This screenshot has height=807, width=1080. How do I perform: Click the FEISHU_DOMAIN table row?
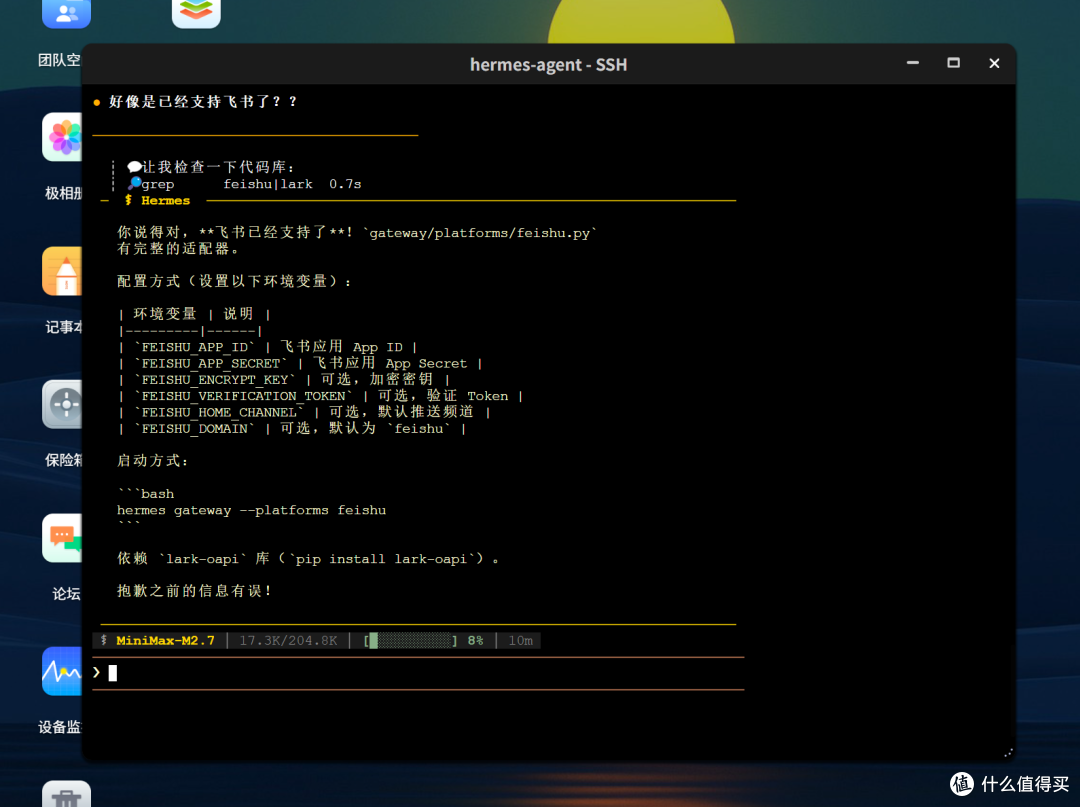[292, 428]
